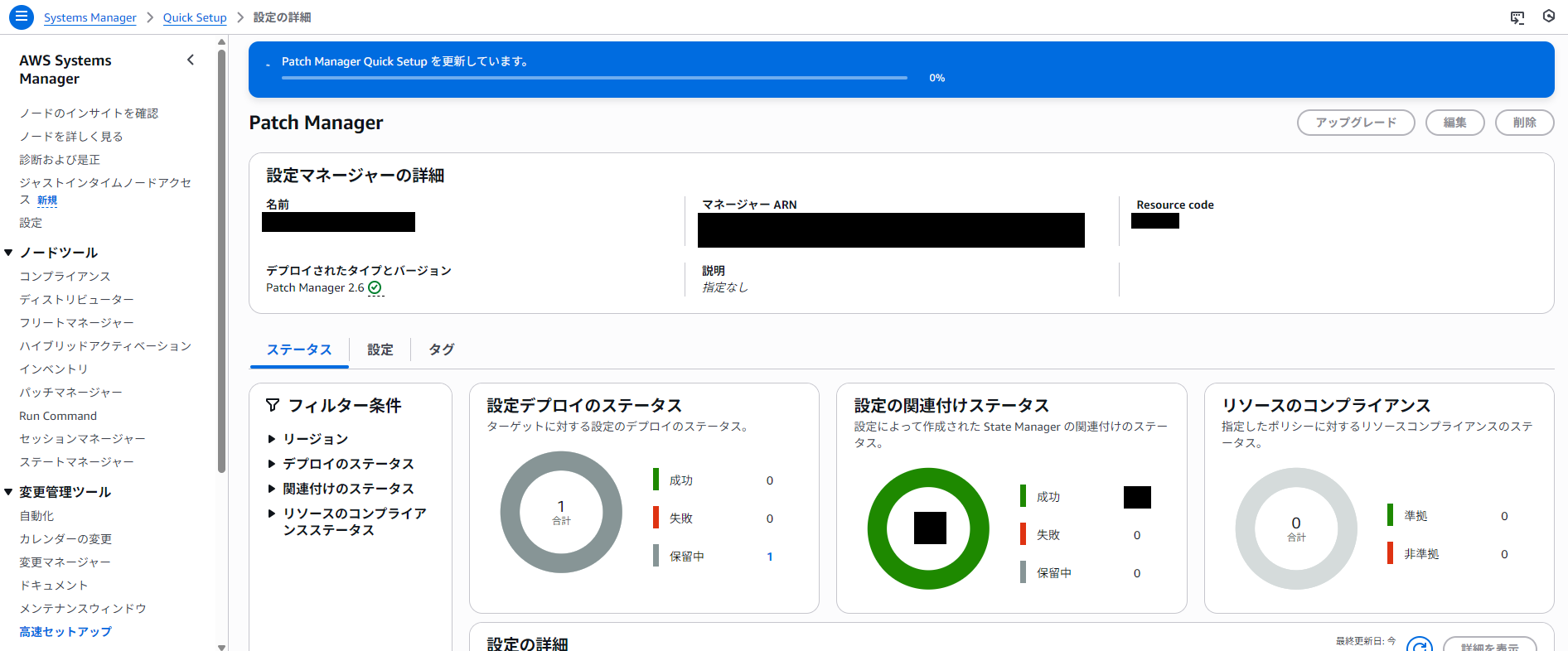Switch to the 設定 tab
Screen dimensions: 1568x651
pyautogui.click(x=380, y=350)
